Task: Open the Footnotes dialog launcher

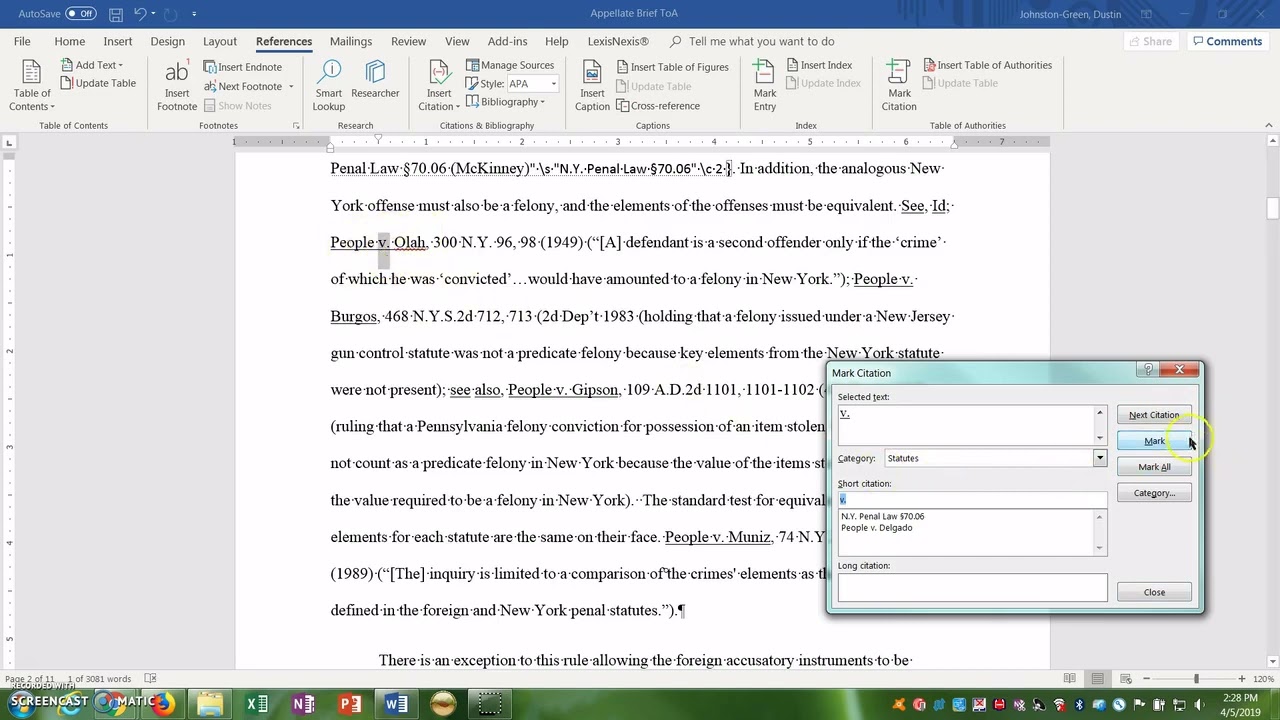Action: 296,126
